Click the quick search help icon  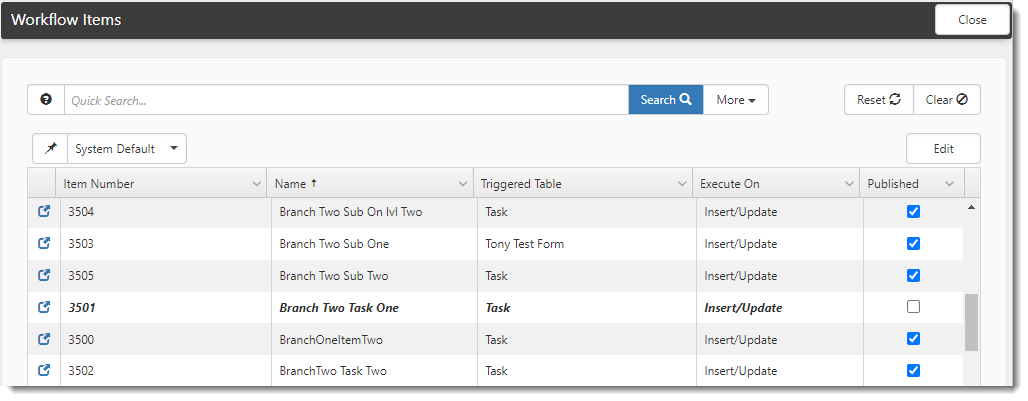point(46,100)
